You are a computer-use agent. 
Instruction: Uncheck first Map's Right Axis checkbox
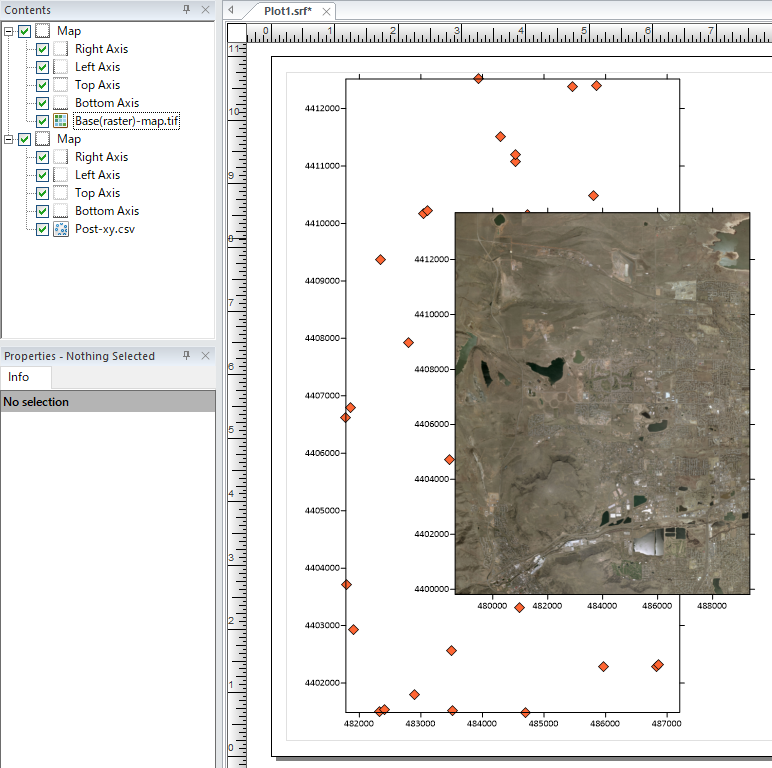click(42, 49)
